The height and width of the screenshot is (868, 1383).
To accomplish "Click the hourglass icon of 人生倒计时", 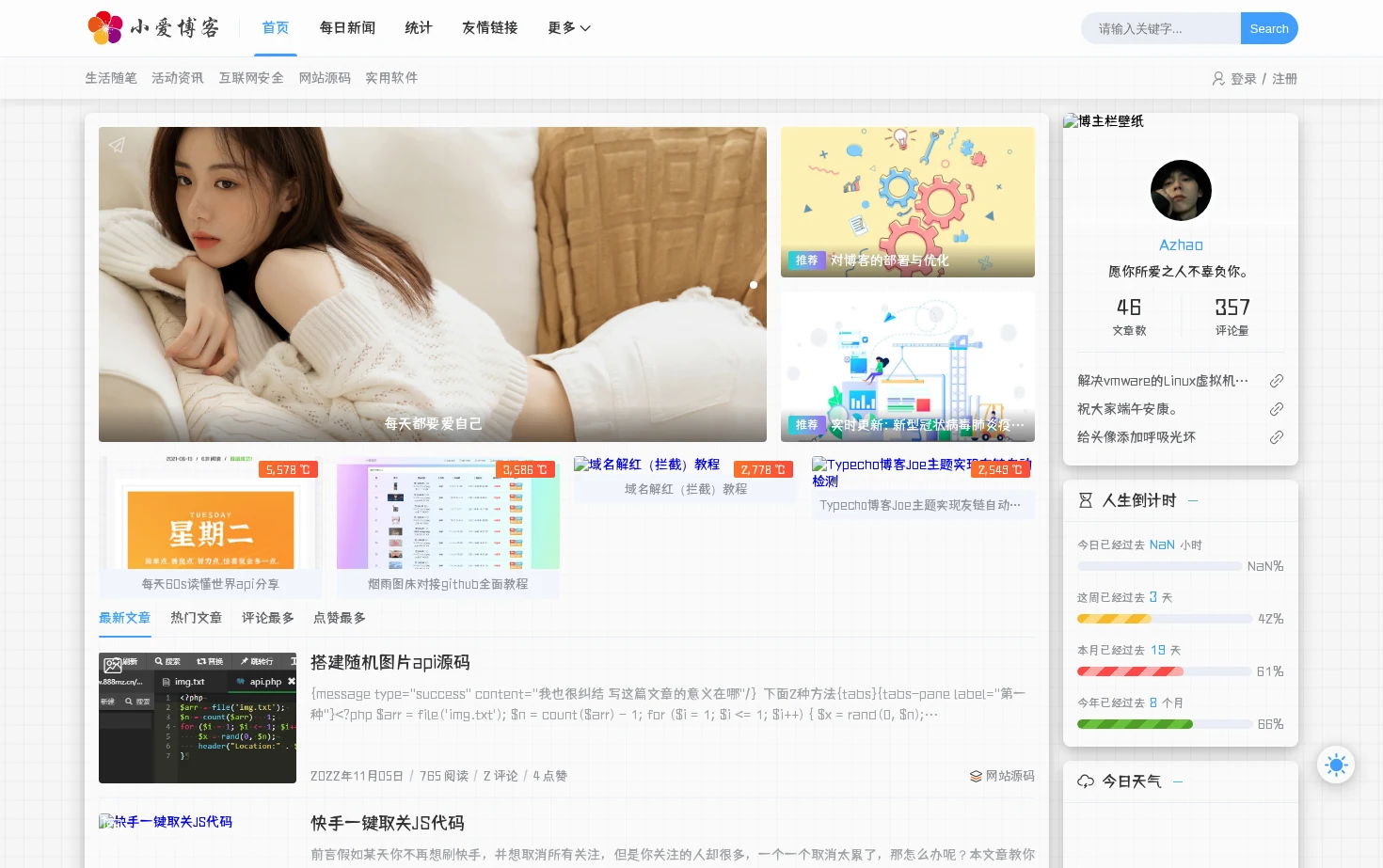I will (1086, 500).
